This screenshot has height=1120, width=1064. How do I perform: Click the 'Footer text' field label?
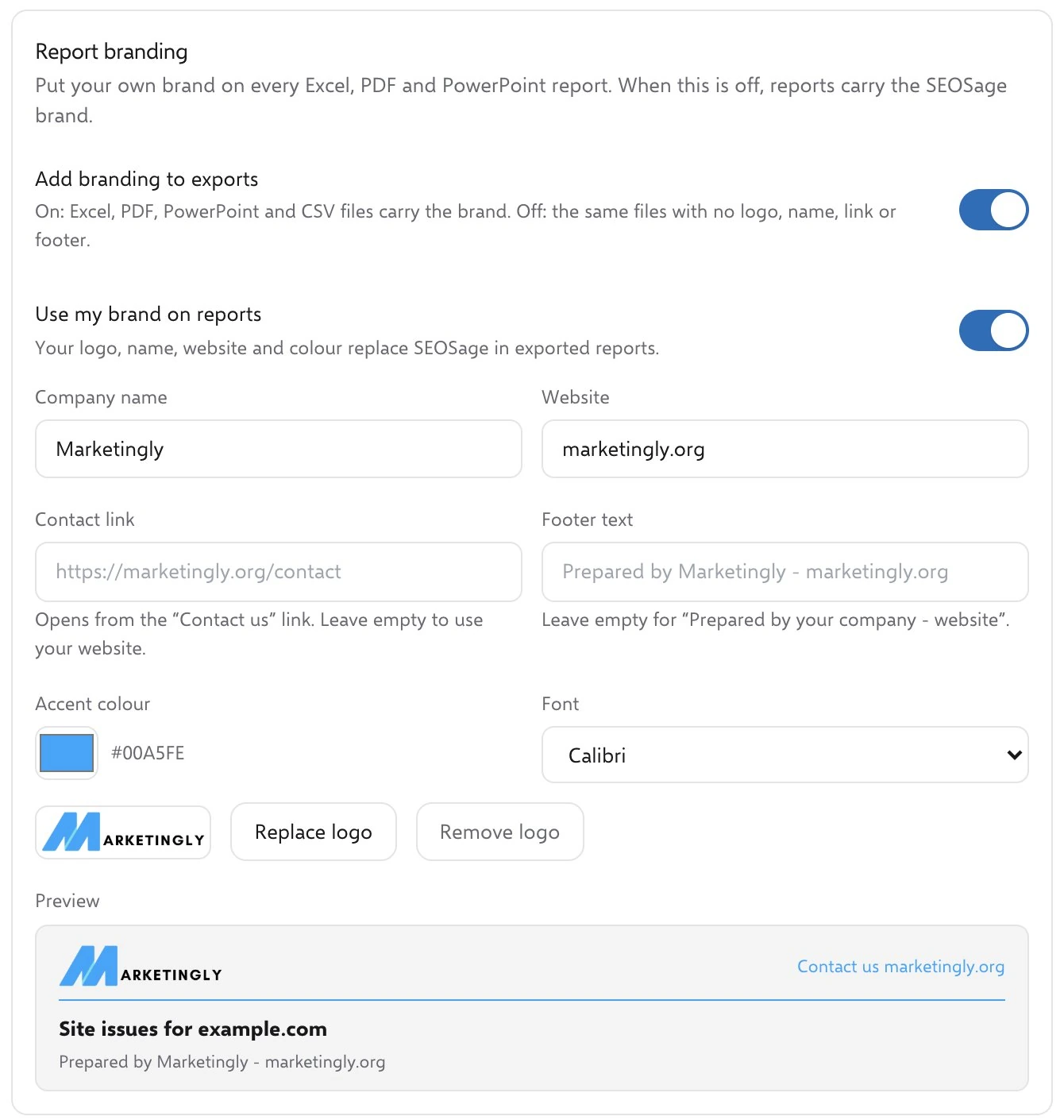click(x=588, y=519)
